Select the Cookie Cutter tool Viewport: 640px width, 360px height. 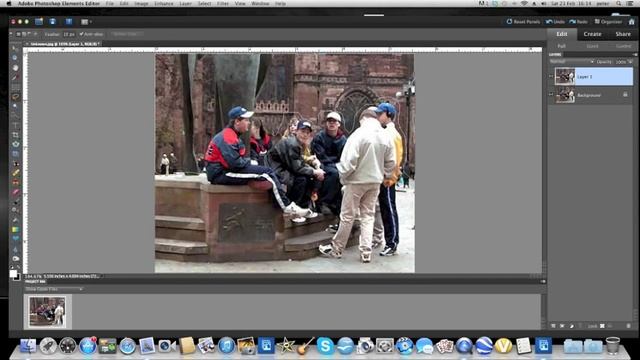16,144
